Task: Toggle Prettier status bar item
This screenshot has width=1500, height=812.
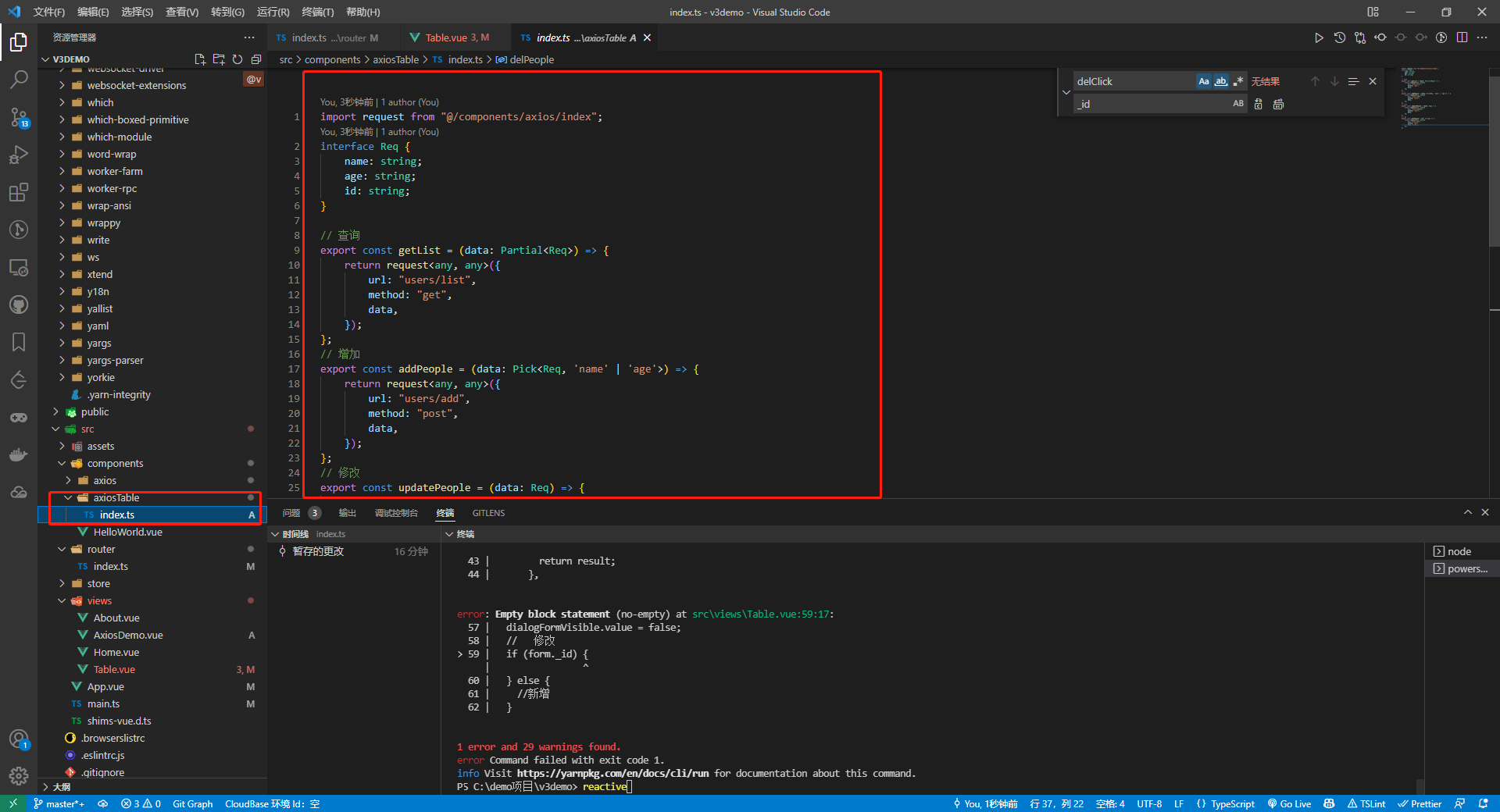Action: tap(1420, 803)
